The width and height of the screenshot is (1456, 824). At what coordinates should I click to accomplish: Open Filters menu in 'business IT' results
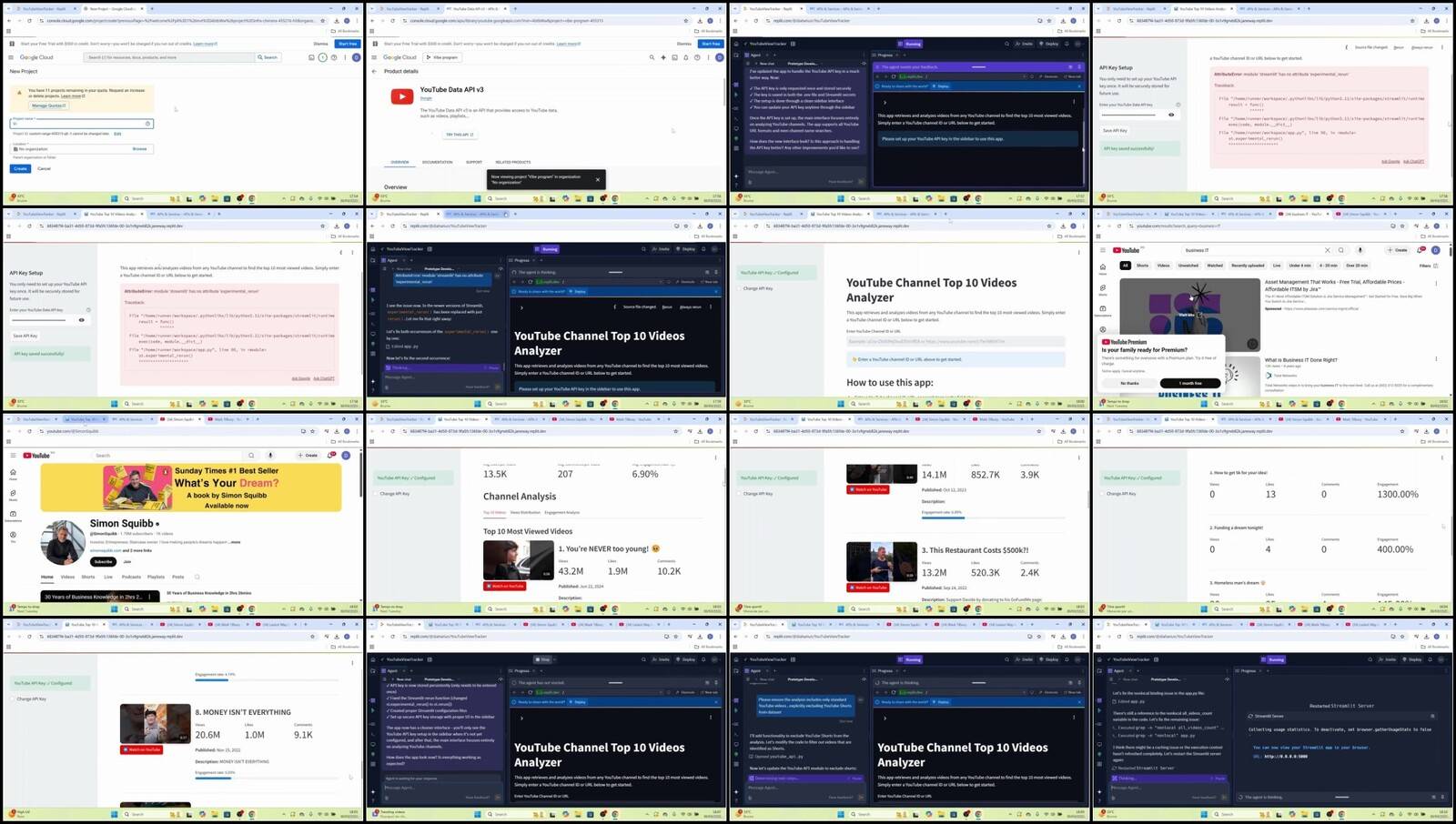coord(1429,266)
